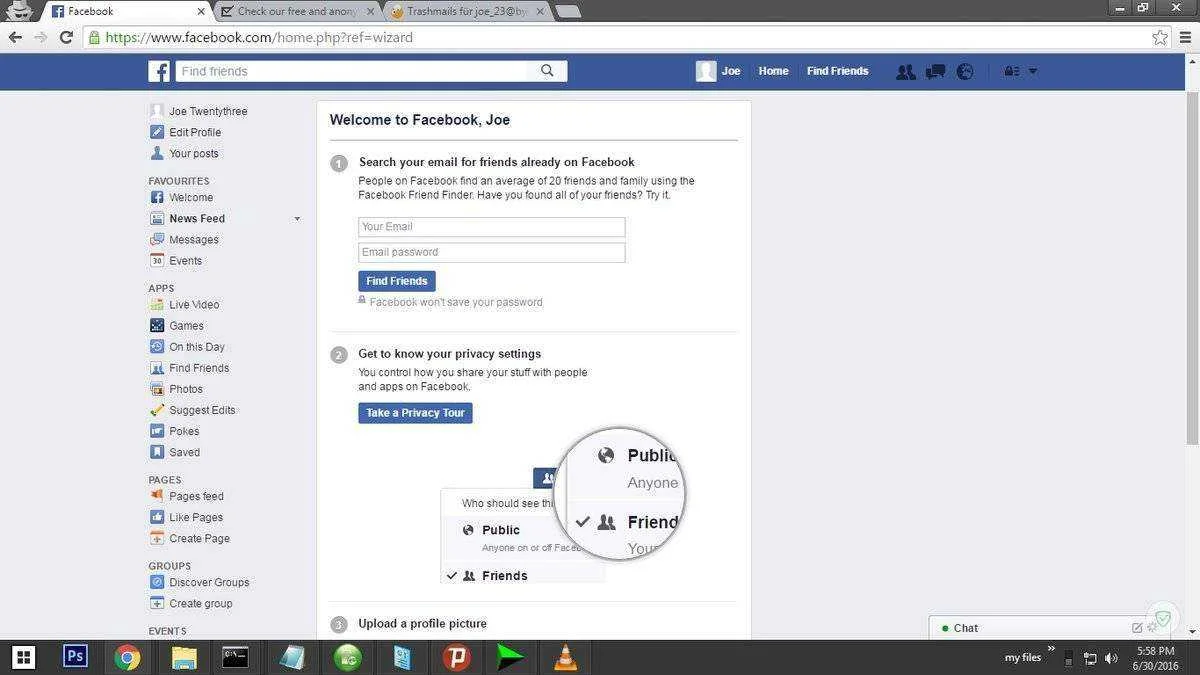Open the Chat bar
Image resolution: width=1200 pixels, height=675 pixels.
point(1030,628)
